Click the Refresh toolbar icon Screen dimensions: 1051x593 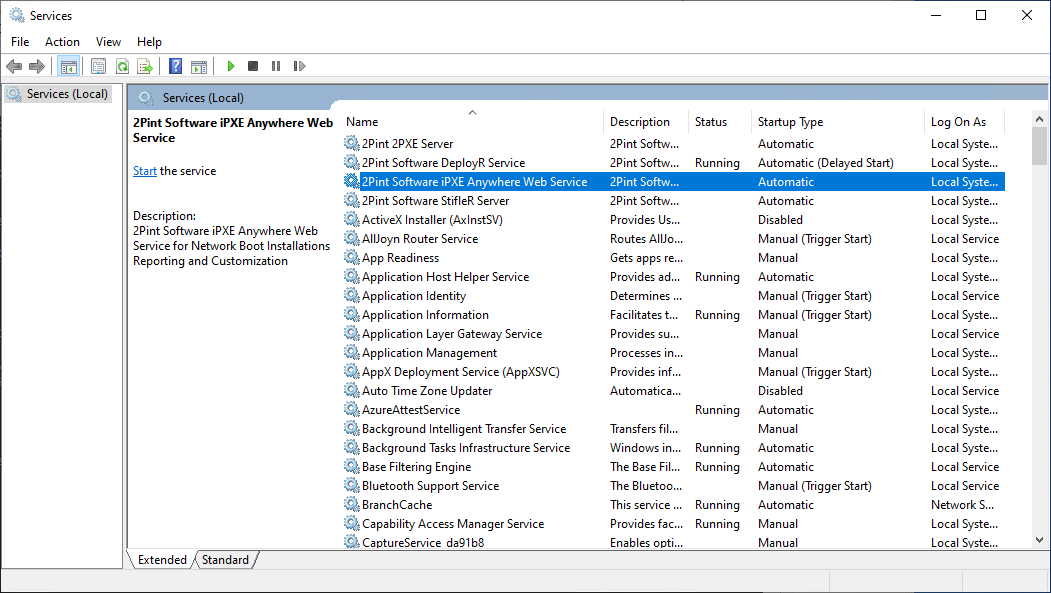click(122, 66)
